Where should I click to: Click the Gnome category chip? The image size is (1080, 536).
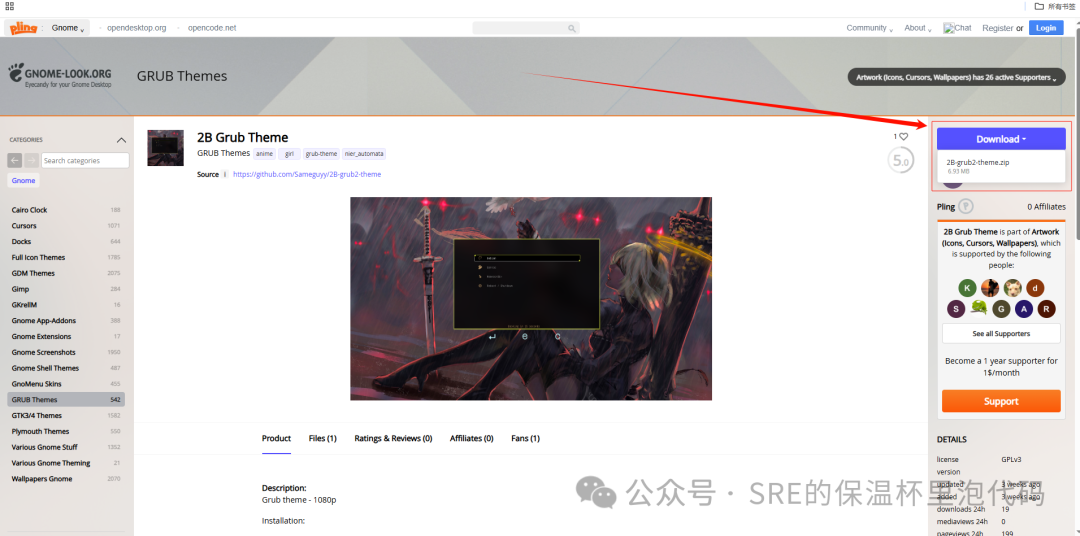click(x=23, y=181)
